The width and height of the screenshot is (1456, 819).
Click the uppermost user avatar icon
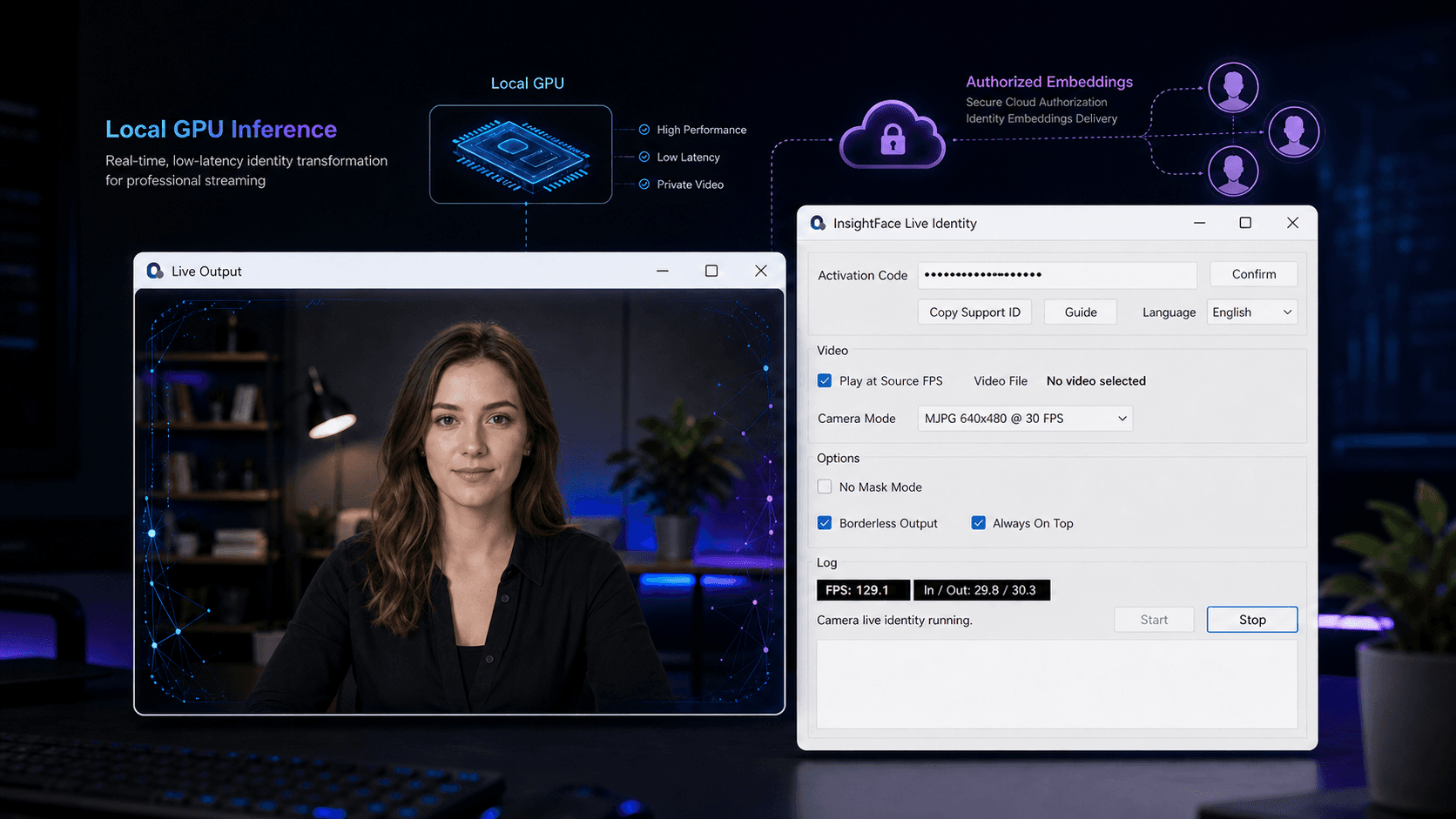[1233, 88]
